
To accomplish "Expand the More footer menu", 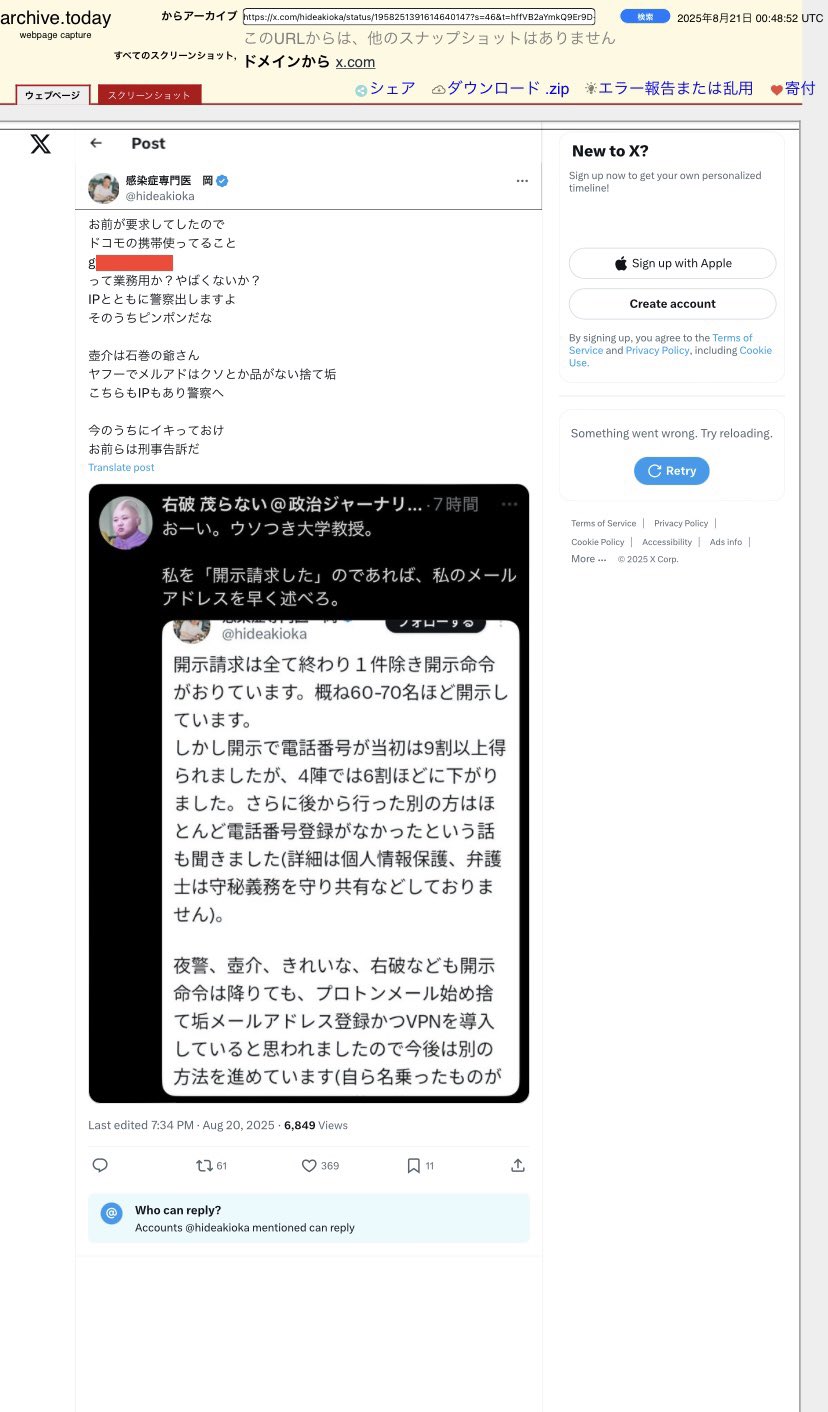I will (x=589, y=559).
